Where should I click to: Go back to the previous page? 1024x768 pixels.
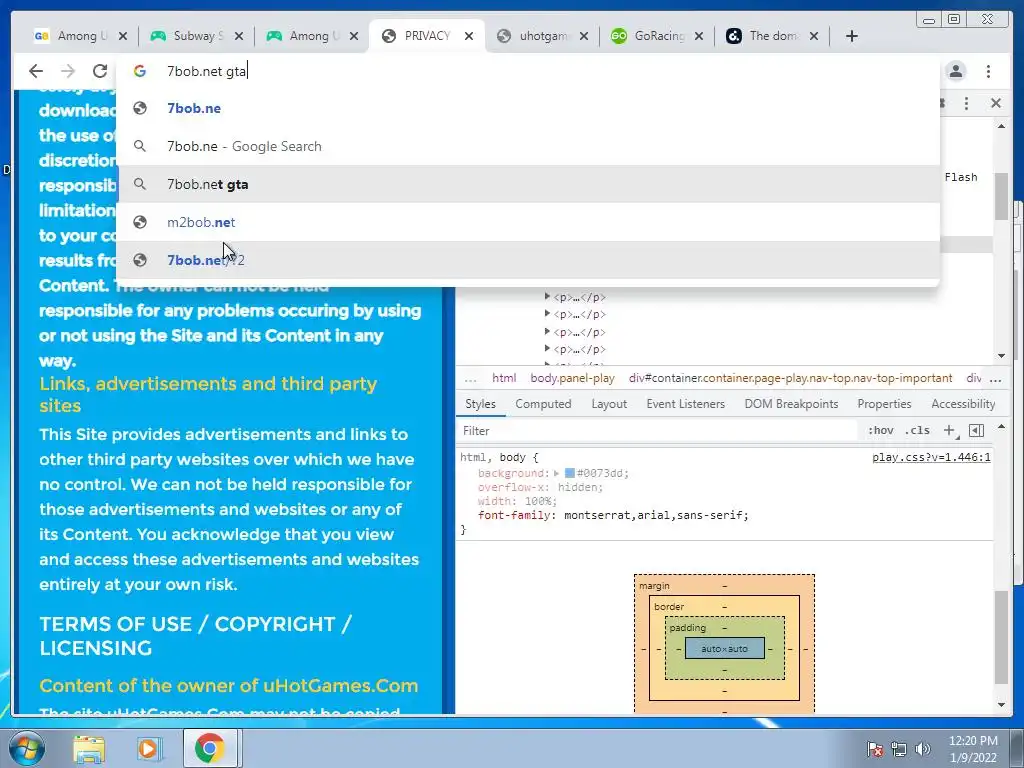36,71
